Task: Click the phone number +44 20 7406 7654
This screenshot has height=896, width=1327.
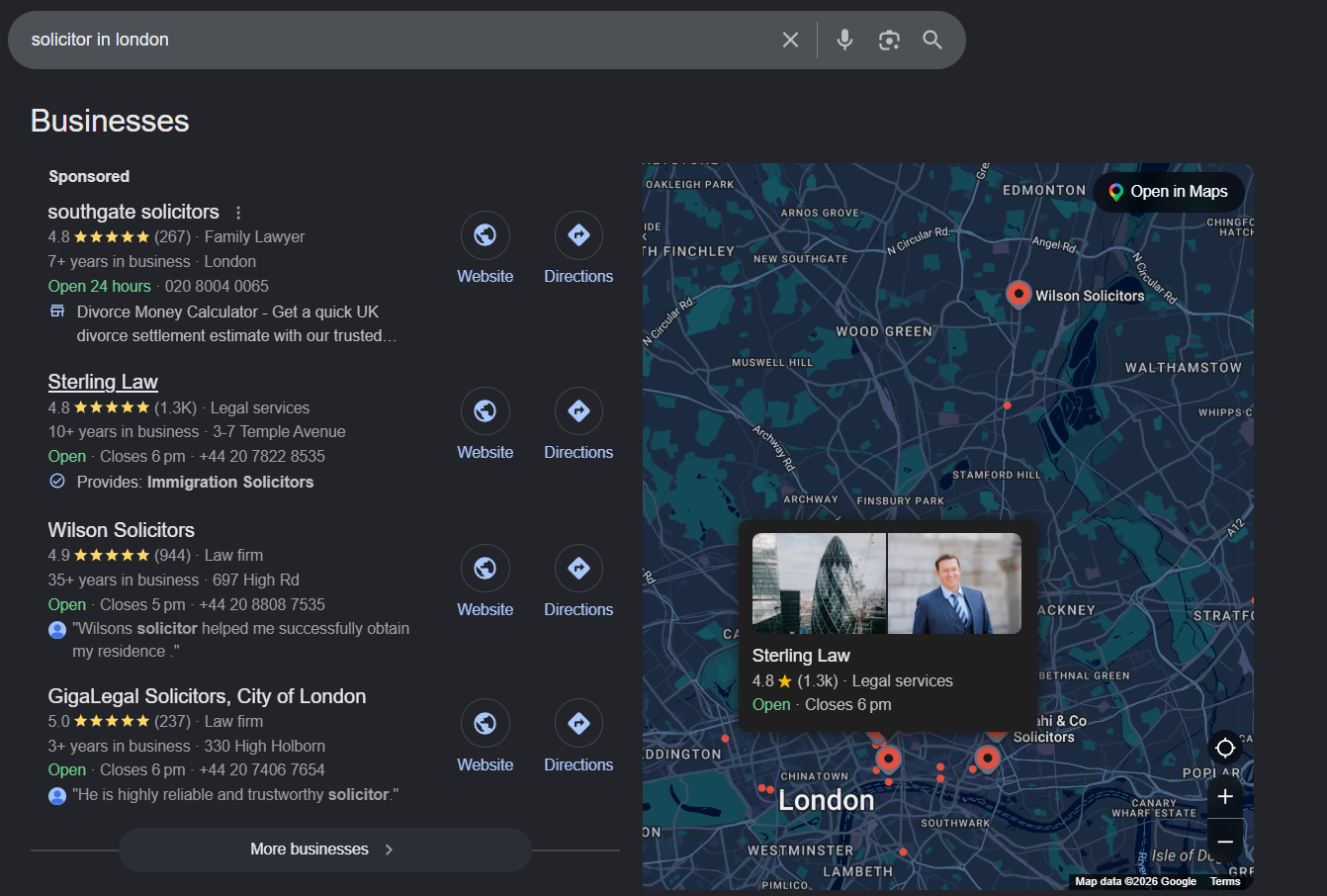Action: pyautogui.click(x=262, y=769)
